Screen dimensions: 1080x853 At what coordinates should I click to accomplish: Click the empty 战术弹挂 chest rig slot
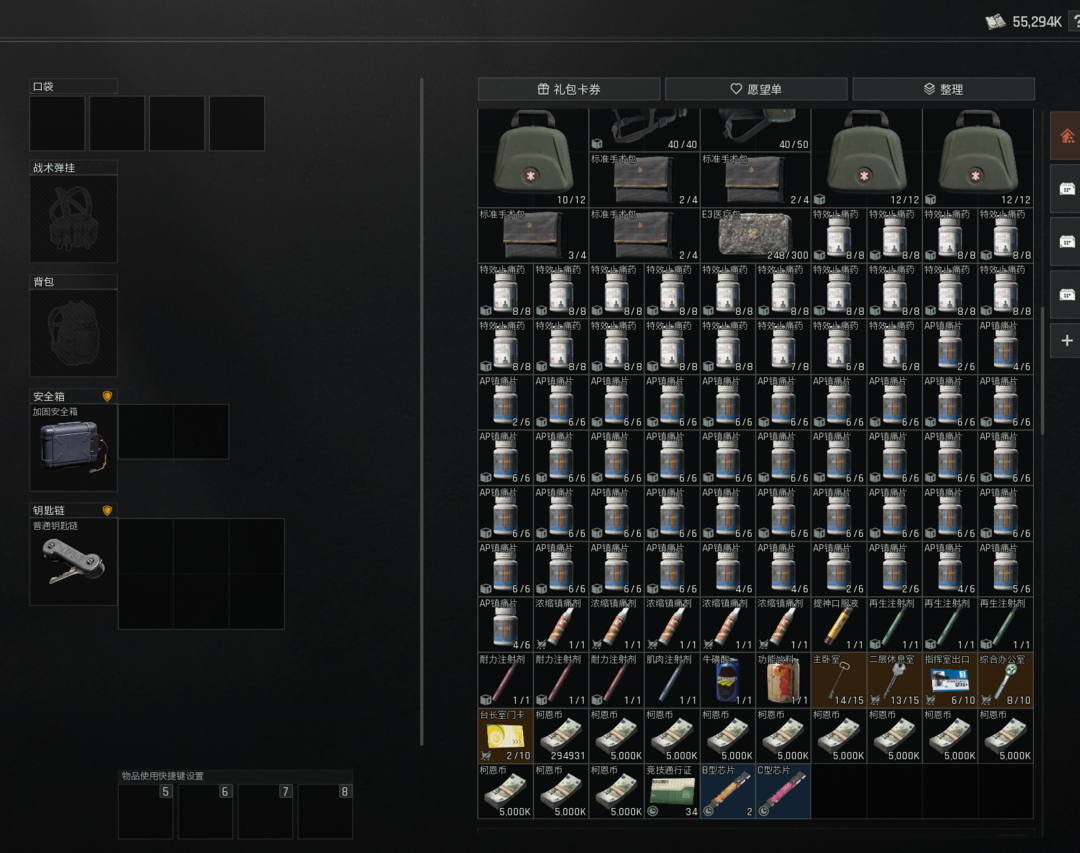pyautogui.click(x=74, y=218)
